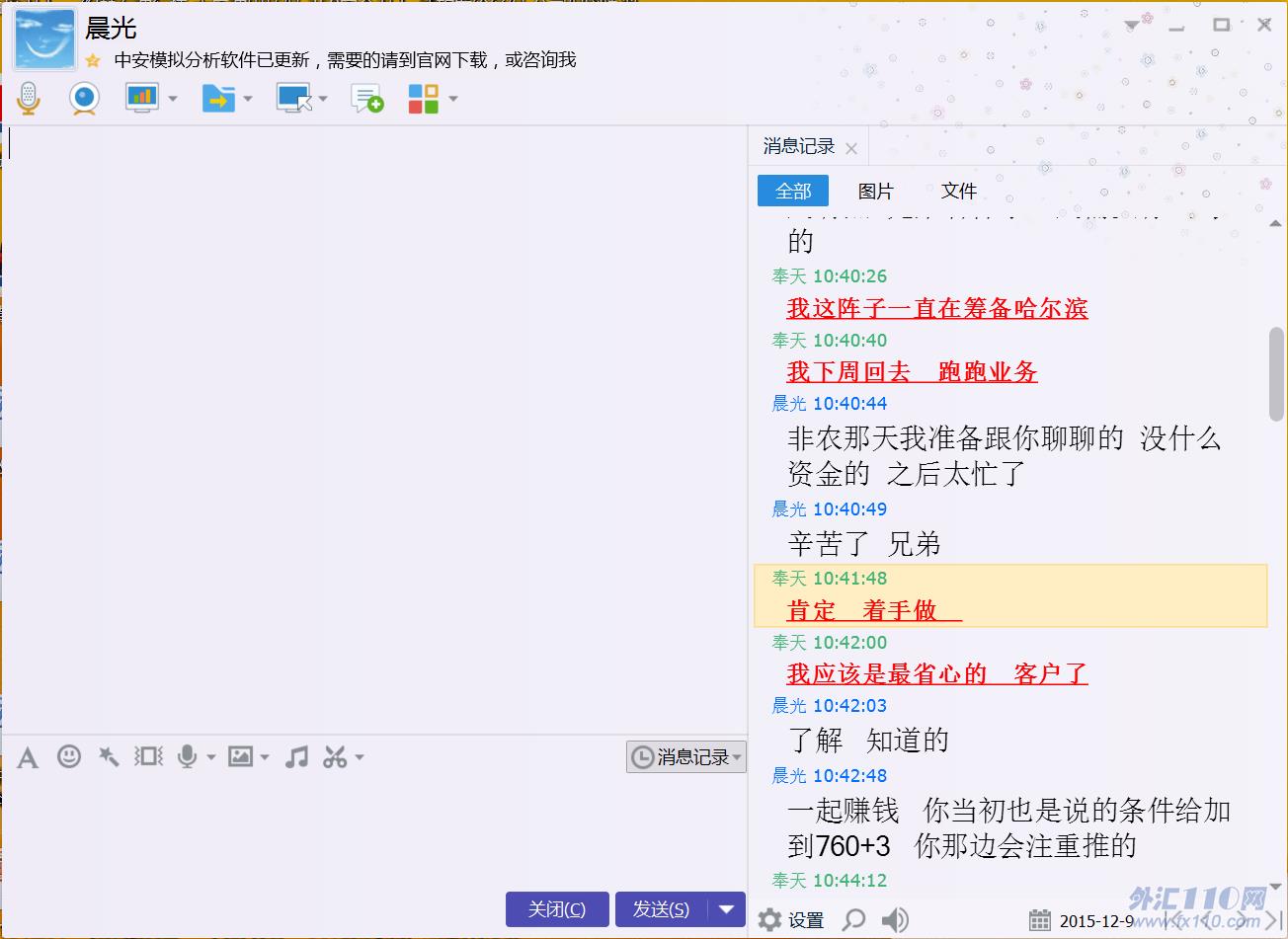Screen dimensions: 1288x939
Task: Click the magic emoticon wand icon
Action: (109, 756)
